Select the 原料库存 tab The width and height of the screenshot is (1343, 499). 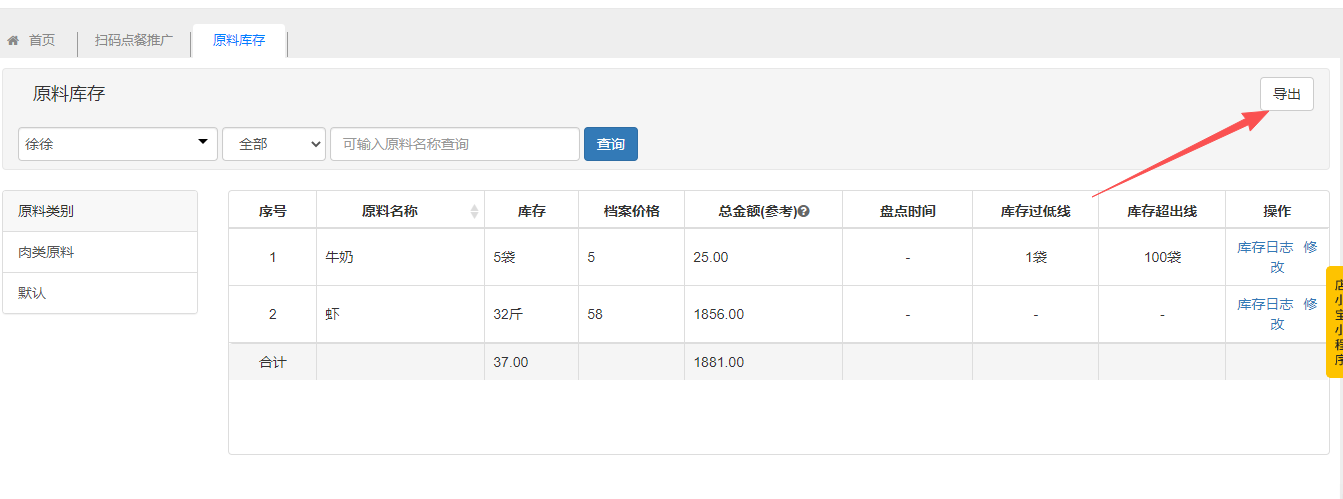[239, 41]
